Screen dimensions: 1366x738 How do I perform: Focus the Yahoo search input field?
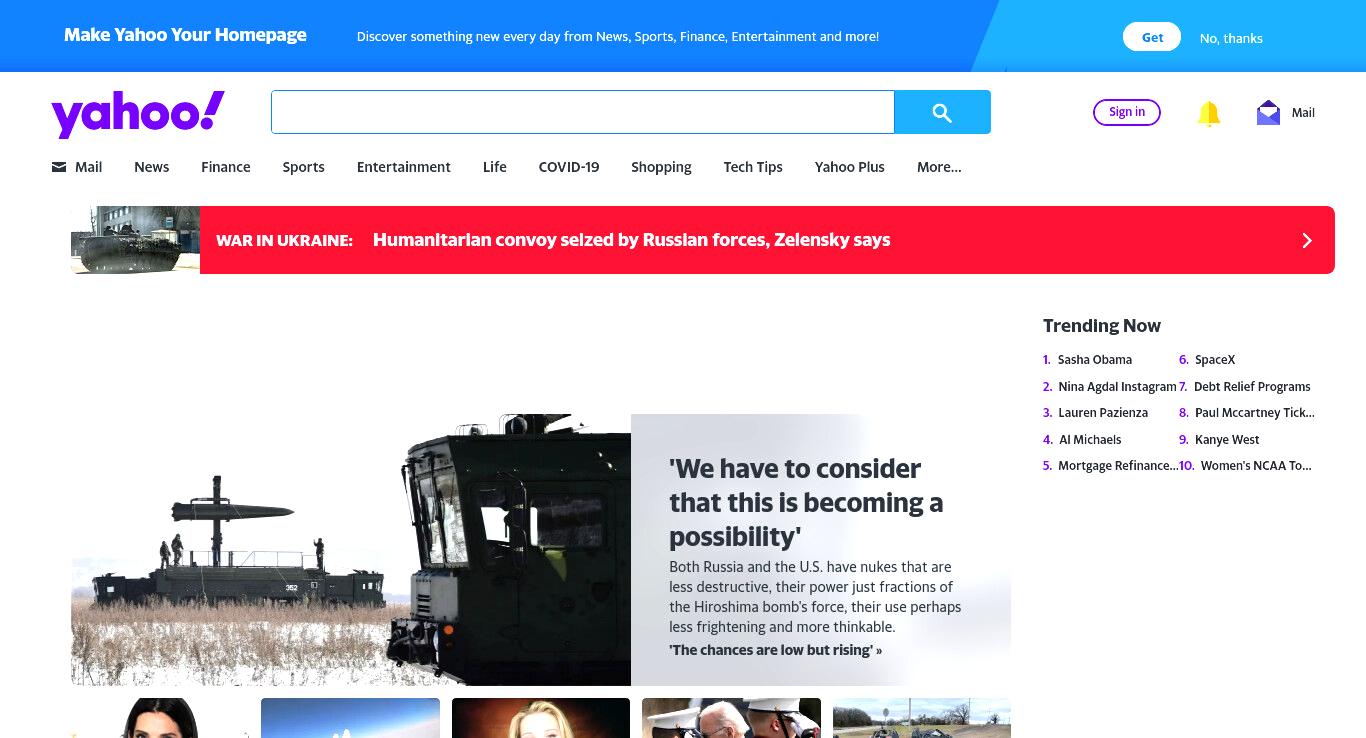pyautogui.click(x=582, y=112)
